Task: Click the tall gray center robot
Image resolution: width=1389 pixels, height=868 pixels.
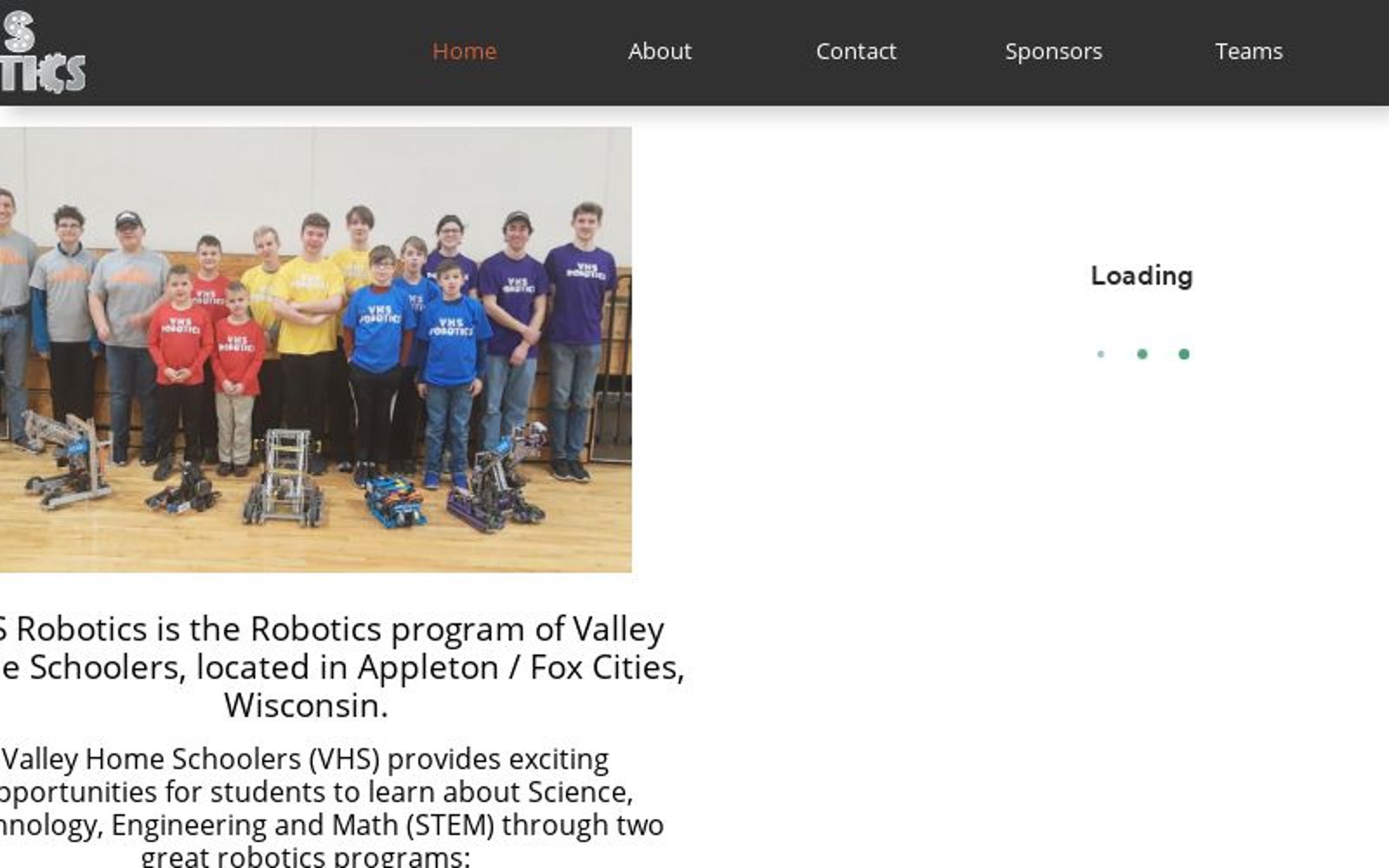Action: tap(285, 478)
